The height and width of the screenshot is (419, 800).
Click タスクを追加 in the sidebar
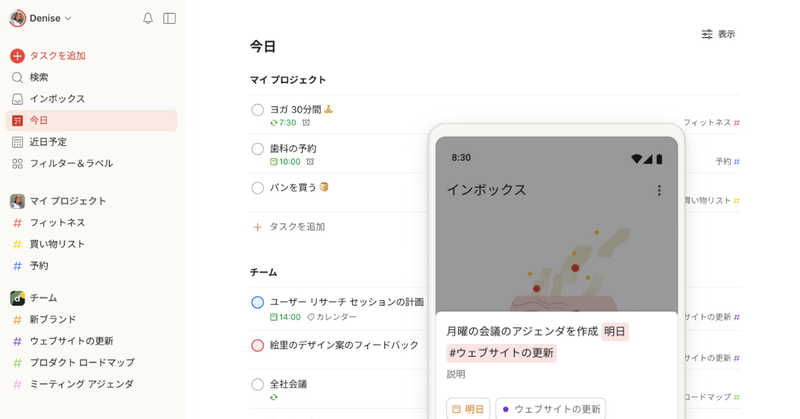pos(57,56)
